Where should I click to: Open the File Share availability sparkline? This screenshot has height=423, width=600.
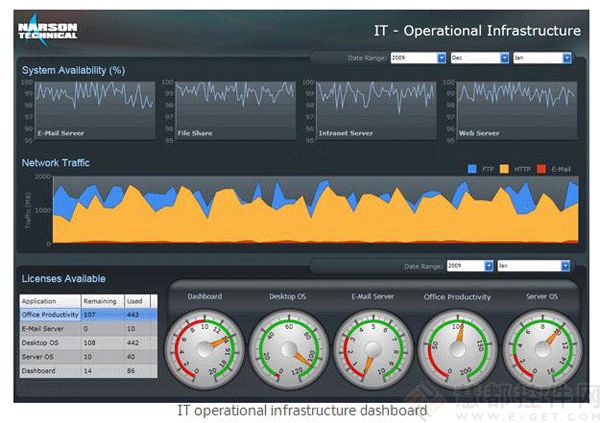click(x=228, y=110)
